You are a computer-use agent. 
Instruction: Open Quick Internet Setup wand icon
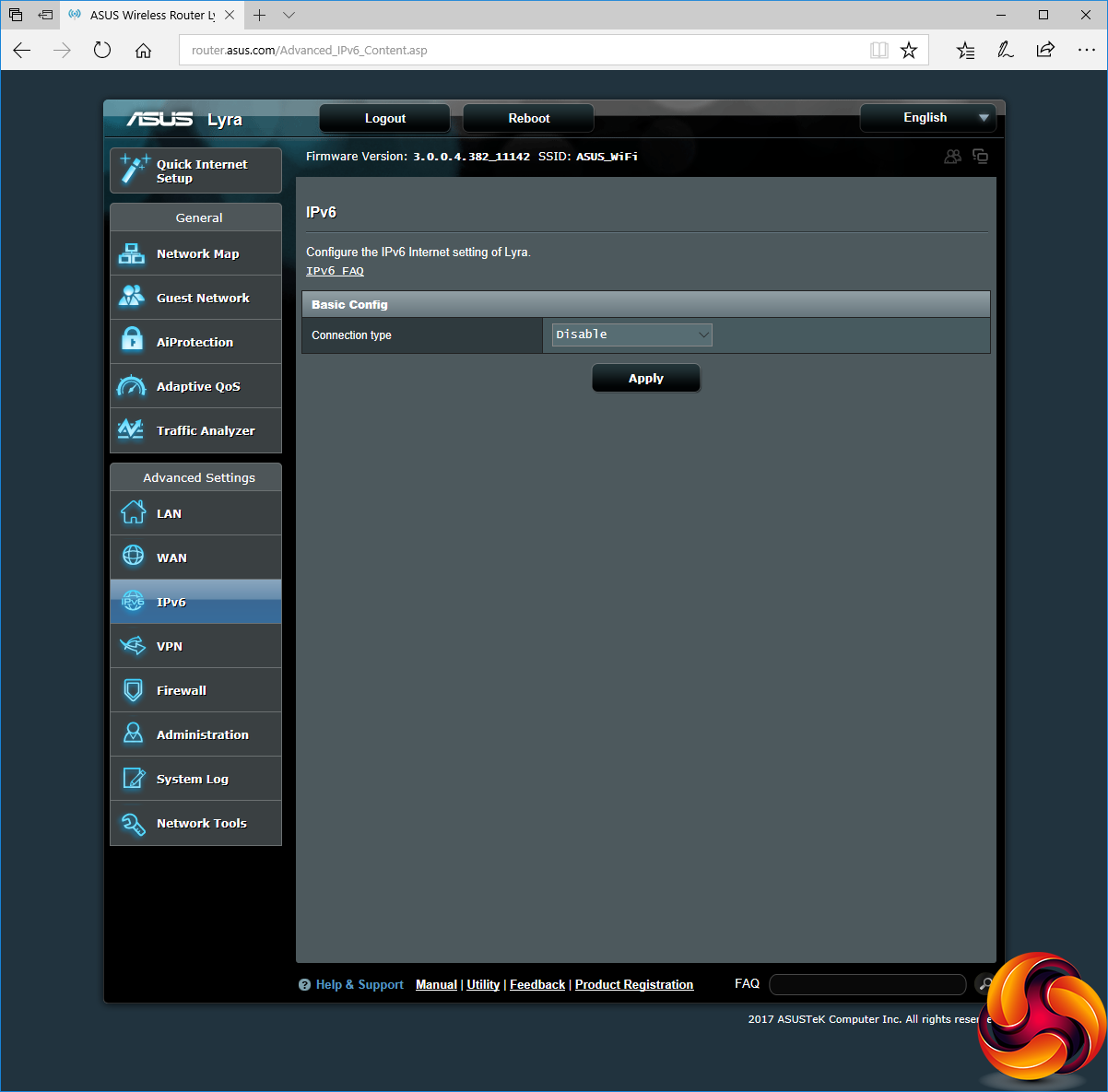click(135, 170)
